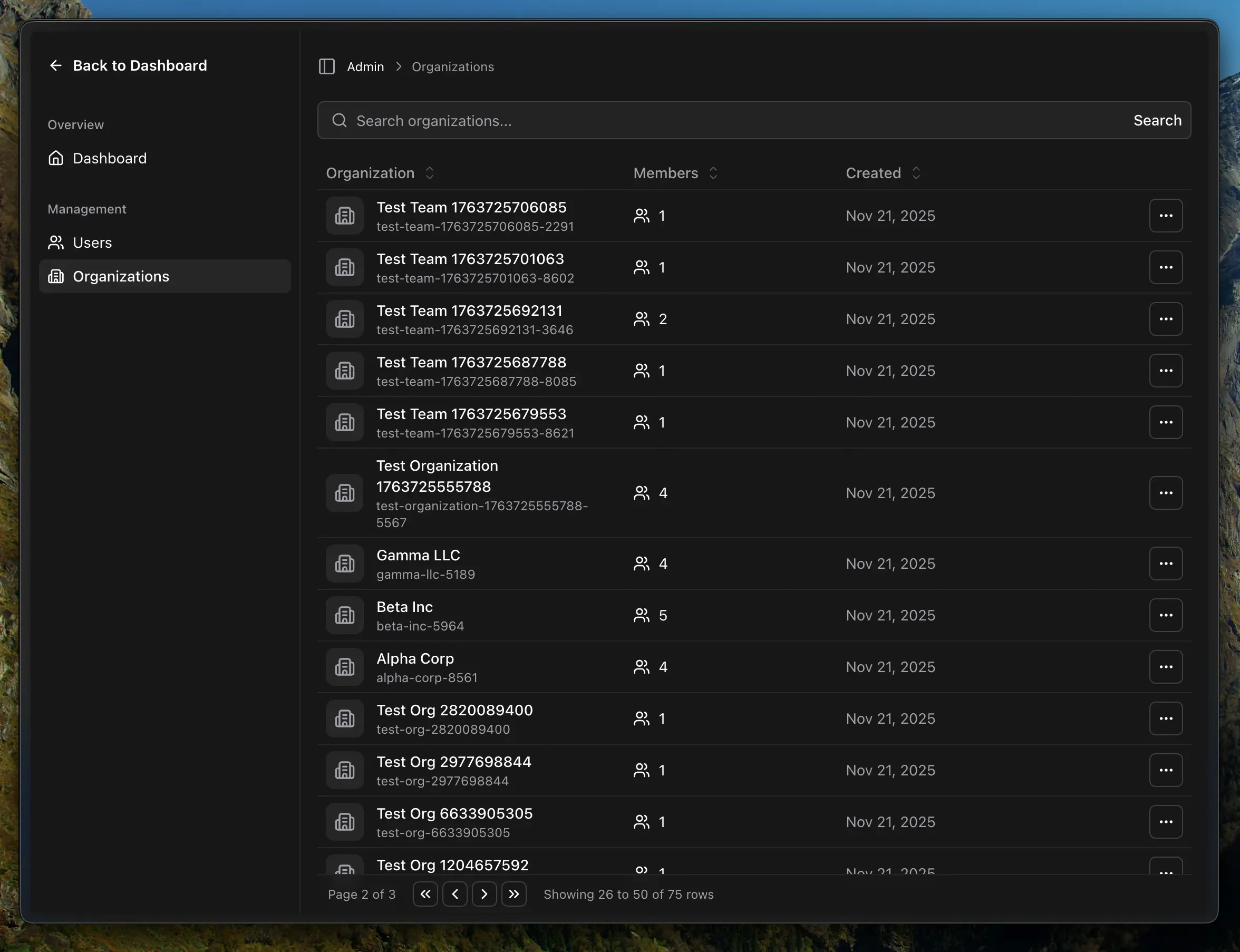Select Organizations in the sidebar
The width and height of the screenshot is (1240, 952).
121,276
